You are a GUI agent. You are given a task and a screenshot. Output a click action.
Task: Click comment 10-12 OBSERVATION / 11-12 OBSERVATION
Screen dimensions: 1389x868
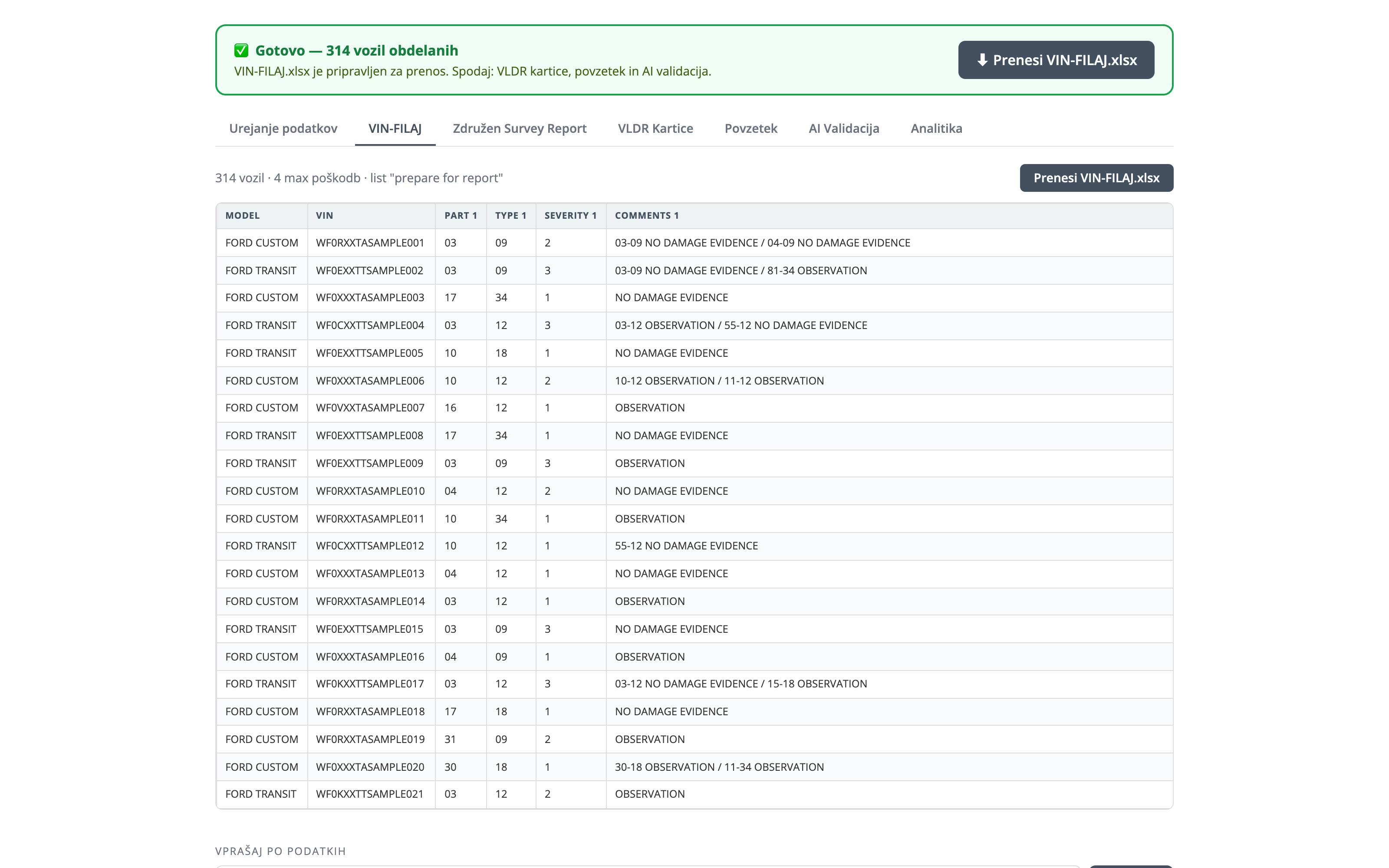(719, 381)
